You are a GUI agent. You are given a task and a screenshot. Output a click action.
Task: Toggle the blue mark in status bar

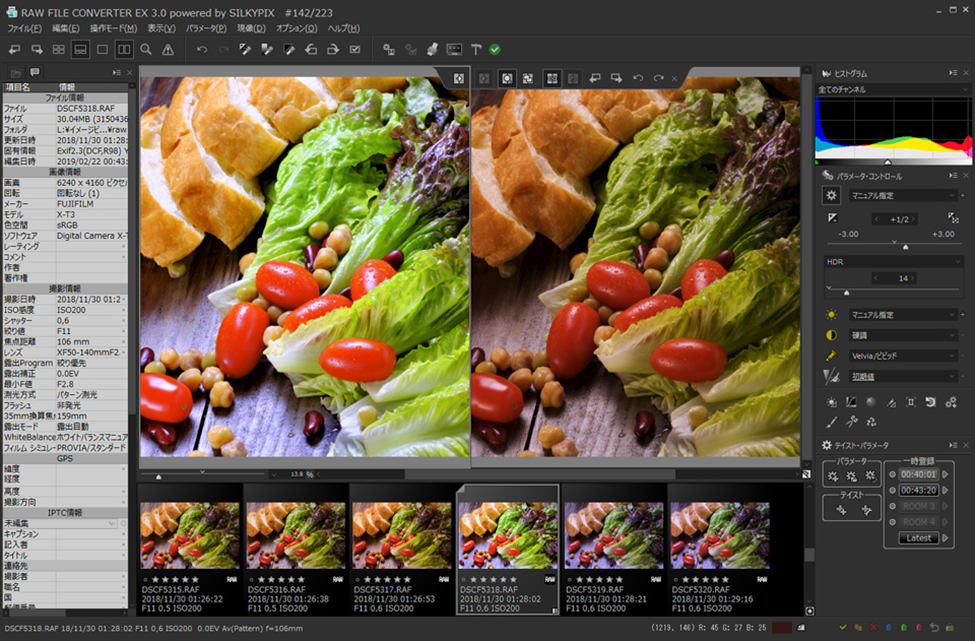889,628
